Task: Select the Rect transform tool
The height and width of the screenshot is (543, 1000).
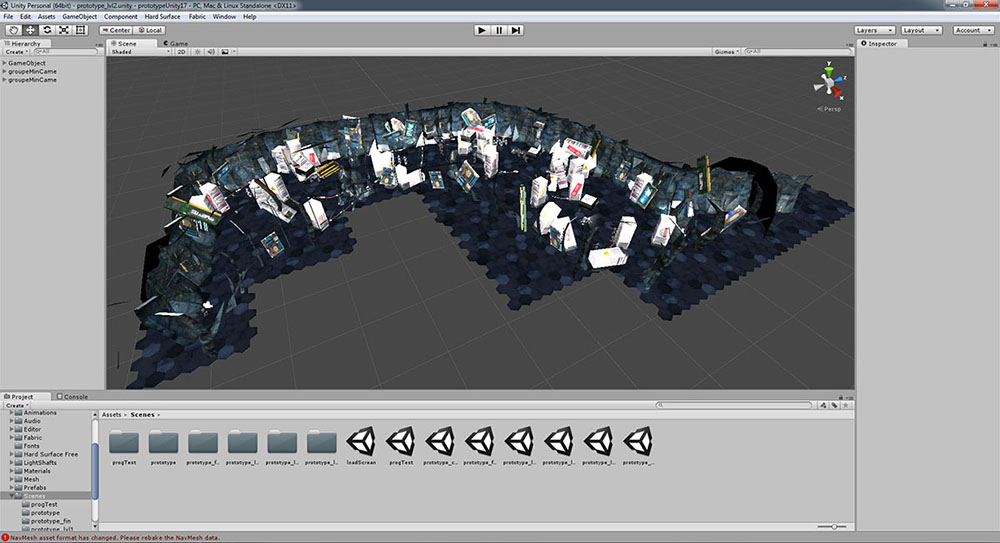Action: point(81,30)
